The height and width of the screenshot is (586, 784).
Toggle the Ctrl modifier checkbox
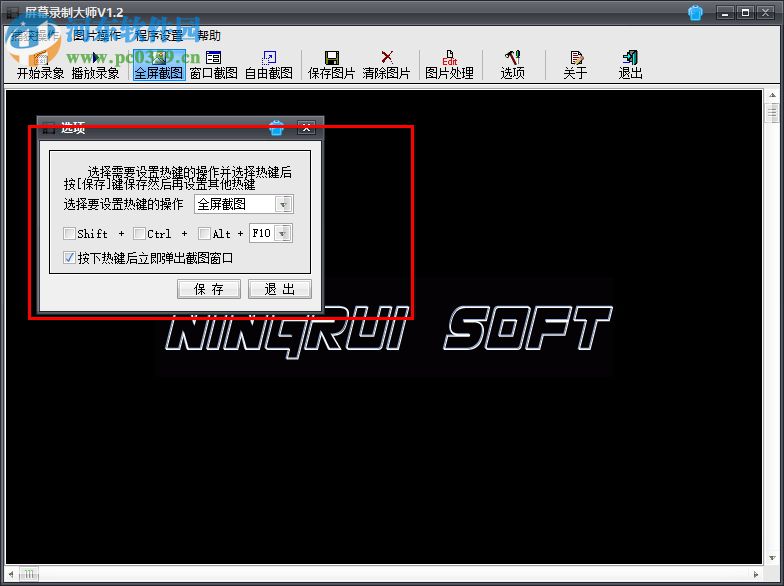(x=140, y=234)
